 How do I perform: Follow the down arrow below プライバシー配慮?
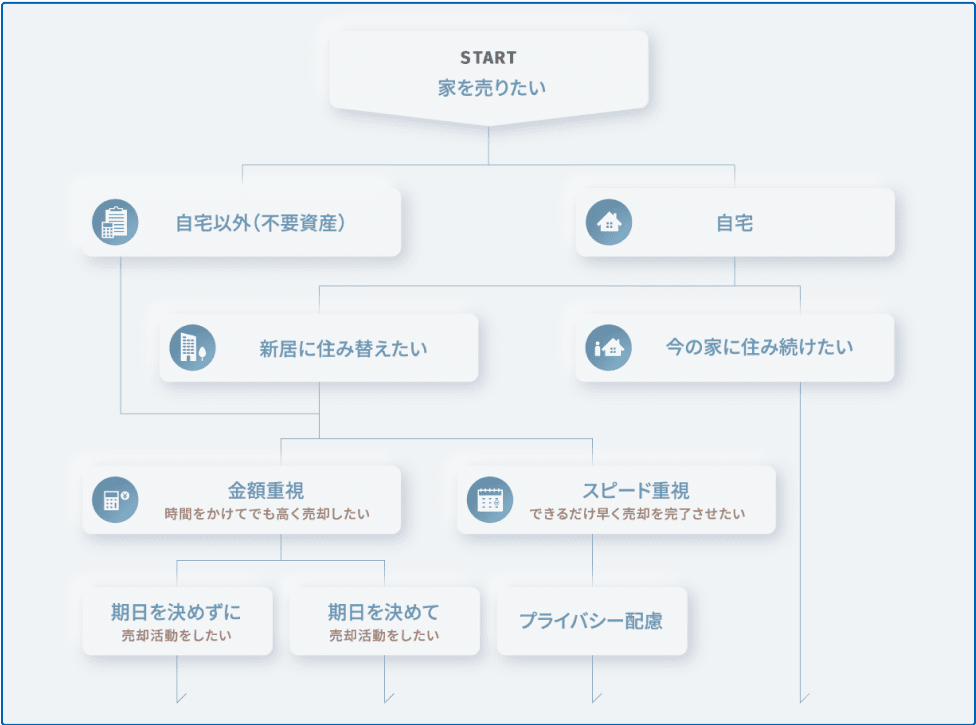(594, 696)
